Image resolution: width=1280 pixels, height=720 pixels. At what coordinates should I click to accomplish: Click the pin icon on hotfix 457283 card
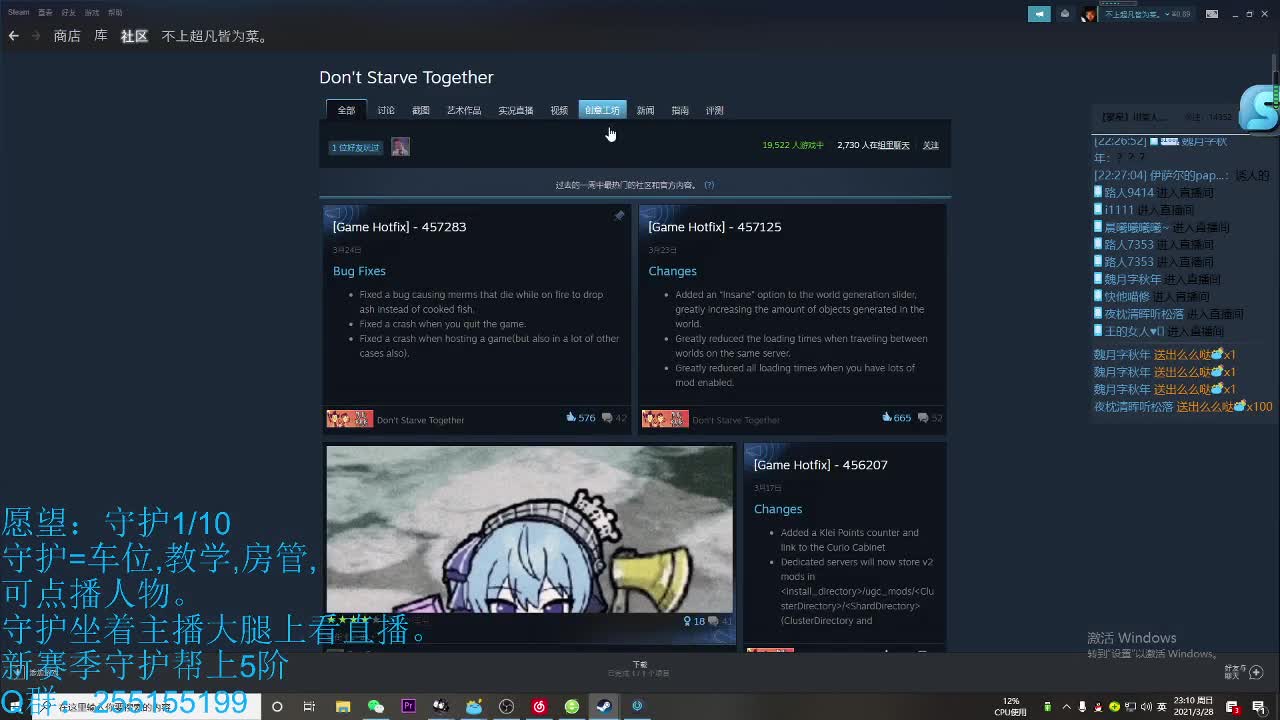coord(619,216)
